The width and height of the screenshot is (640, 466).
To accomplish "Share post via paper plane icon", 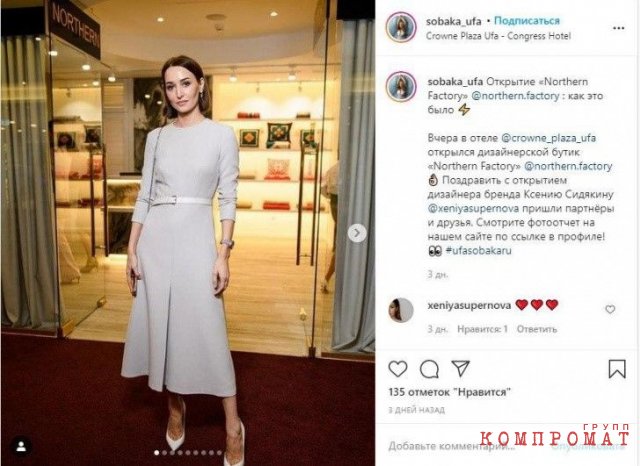I will 461,368.
